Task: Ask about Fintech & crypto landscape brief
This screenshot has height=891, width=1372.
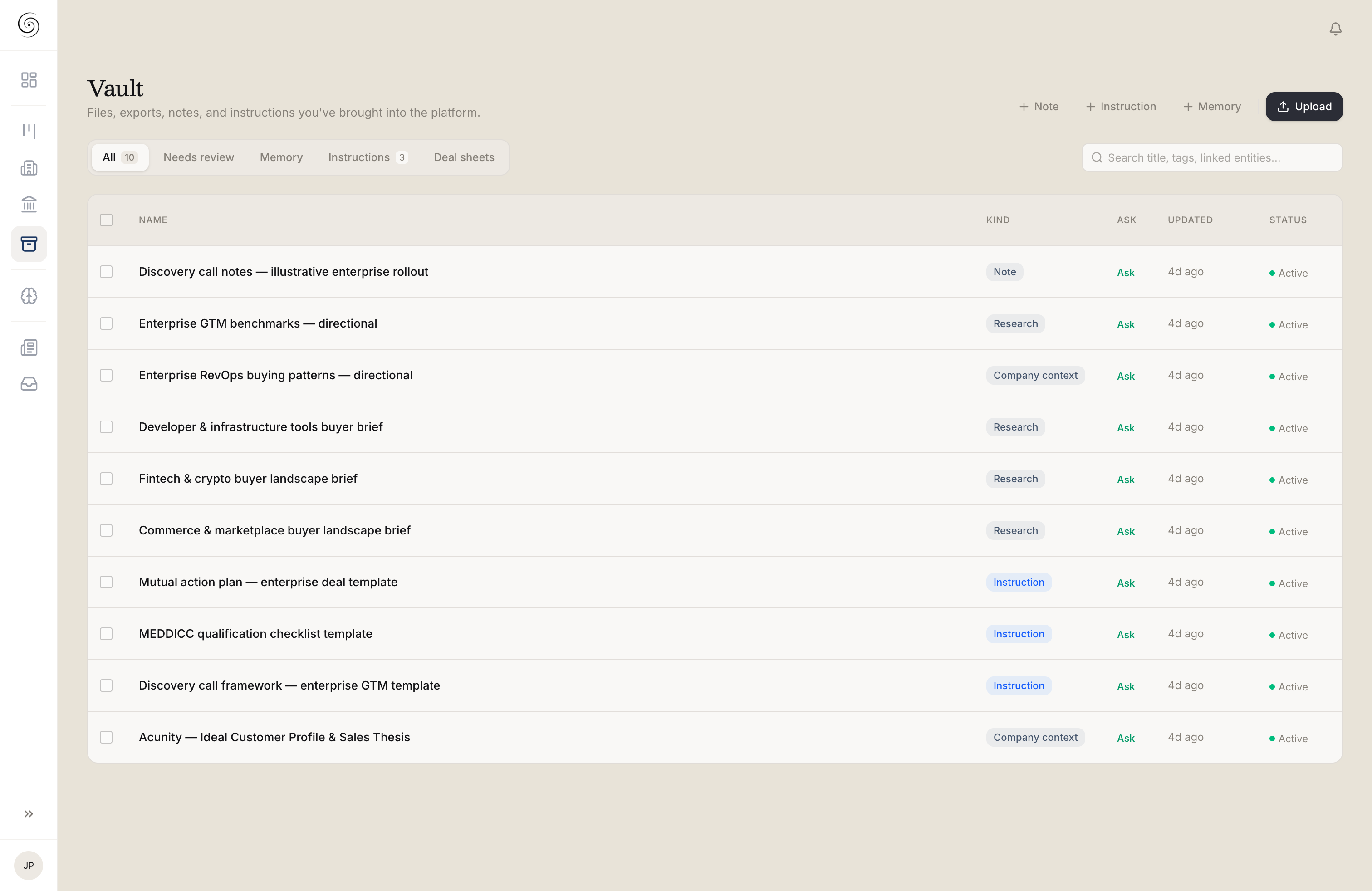Action: pyautogui.click(x=1125, y=480)
